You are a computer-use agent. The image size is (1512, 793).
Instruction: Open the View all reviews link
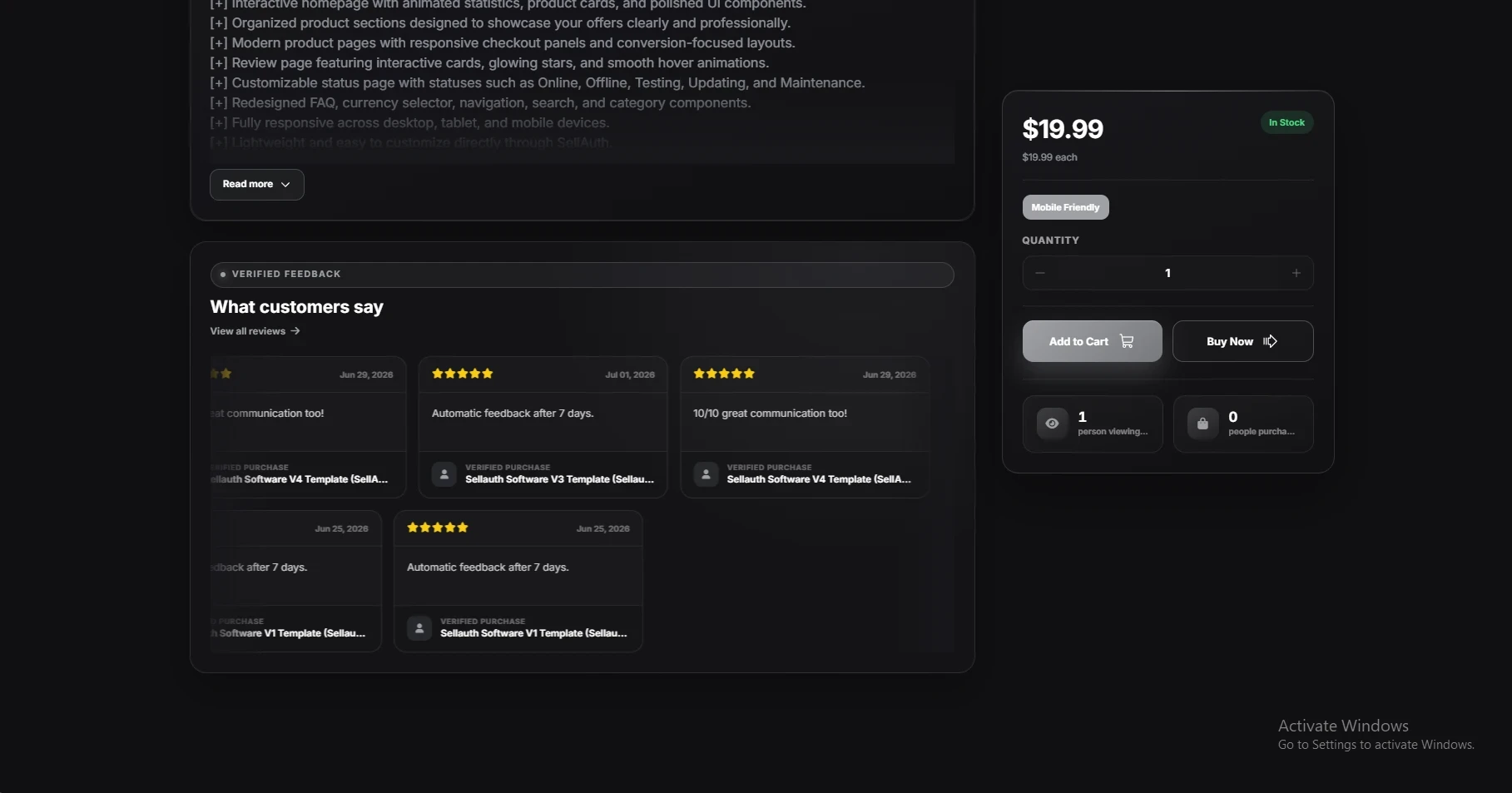coord(248,331)
